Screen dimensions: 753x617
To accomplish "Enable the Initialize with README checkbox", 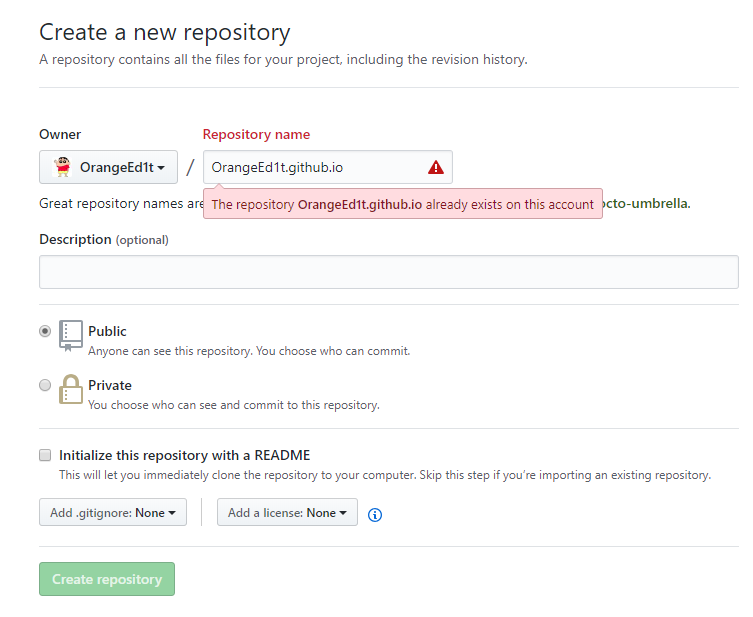I will [x=45, y=455].
